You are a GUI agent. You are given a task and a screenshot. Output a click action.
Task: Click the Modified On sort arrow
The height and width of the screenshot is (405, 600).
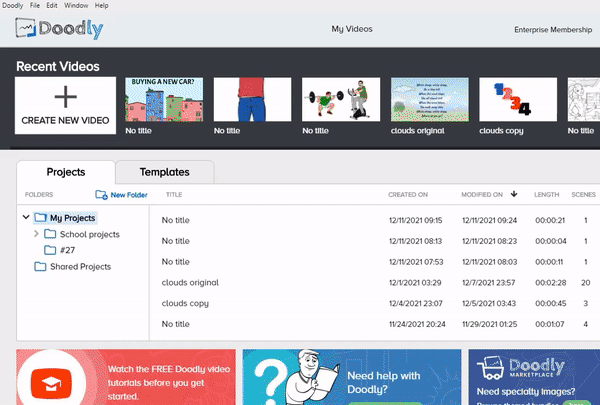514,194
